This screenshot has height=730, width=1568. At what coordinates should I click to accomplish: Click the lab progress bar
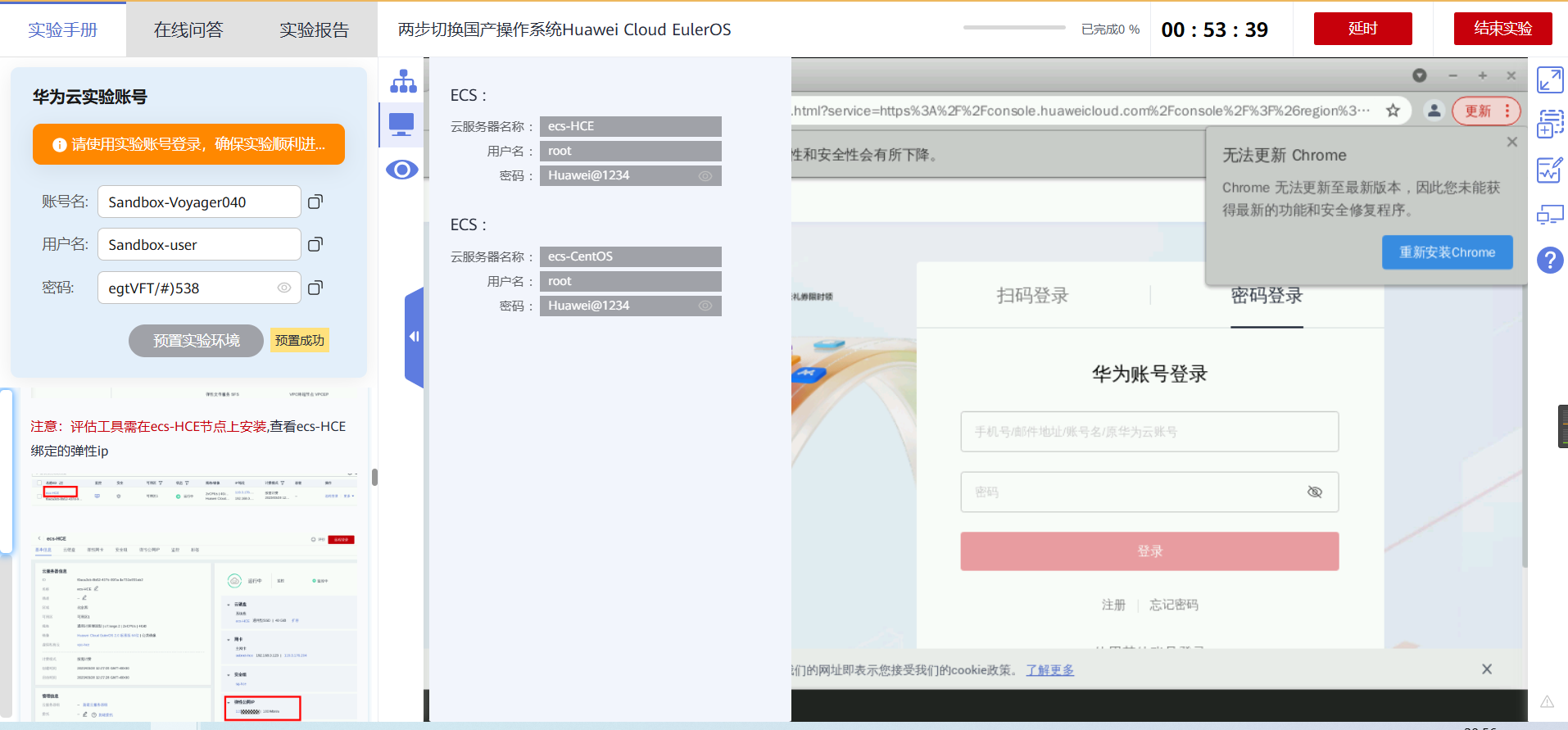pos(1014,28)
